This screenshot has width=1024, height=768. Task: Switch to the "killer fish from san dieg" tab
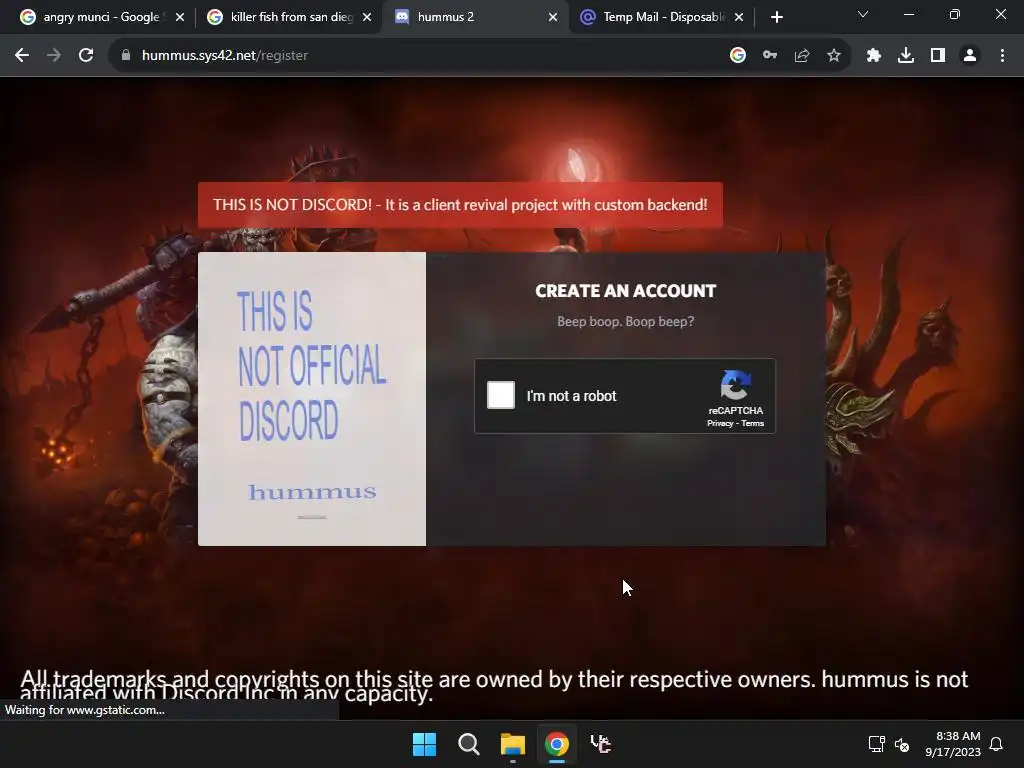click(291, 17)
